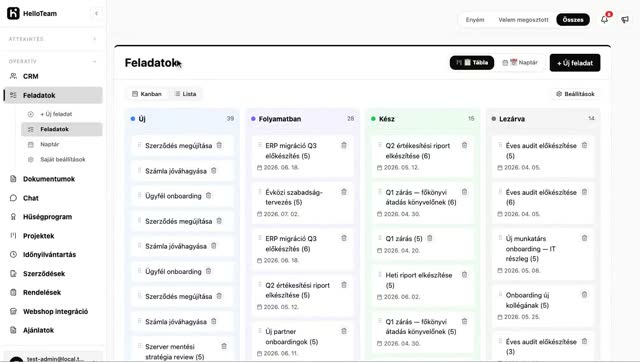The height and width of the screenshot is (362, 640).
Task: Select the Kanban view tab
Action: tap(147, 94)
